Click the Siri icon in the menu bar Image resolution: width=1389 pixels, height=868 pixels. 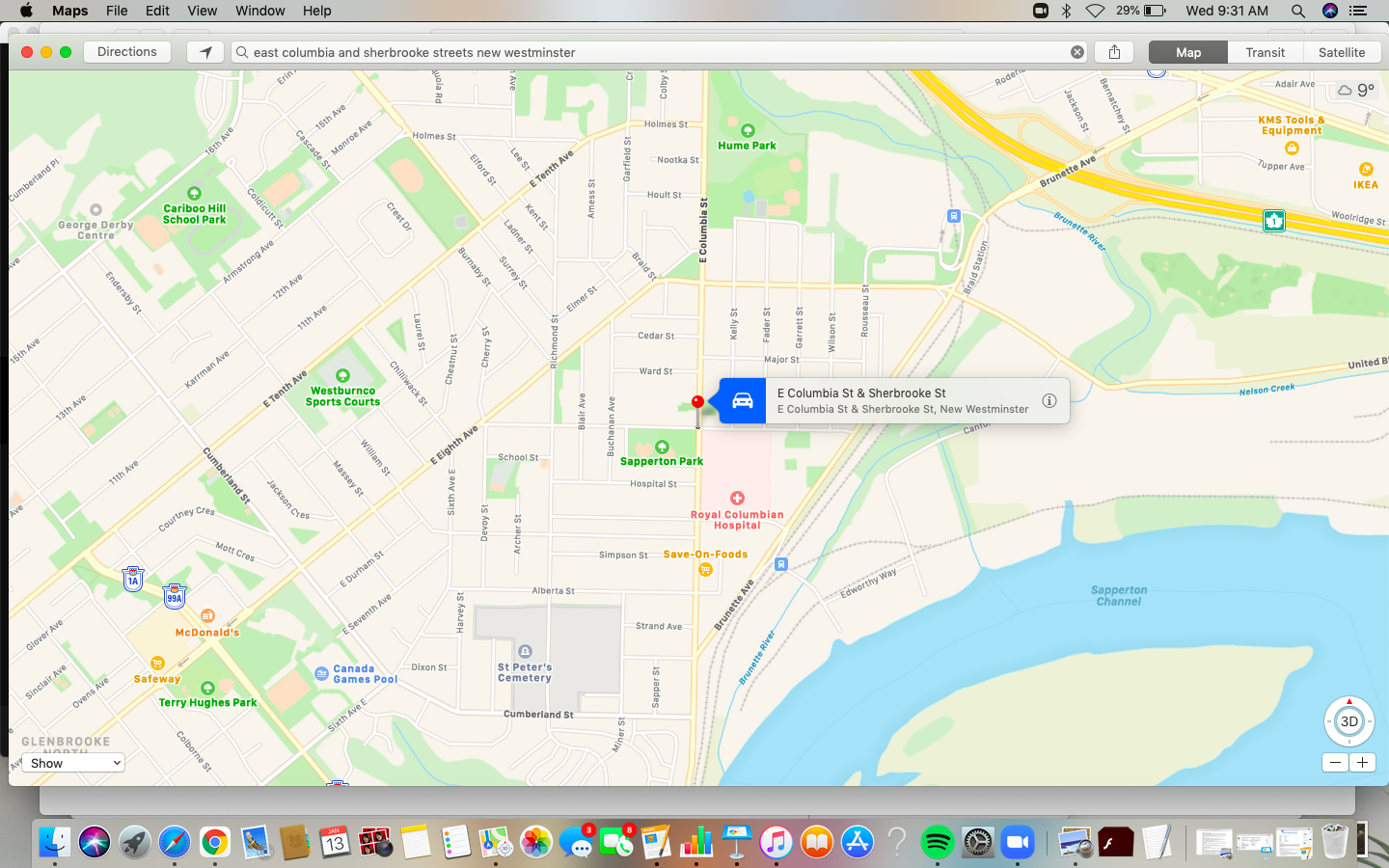point(1330,11)
